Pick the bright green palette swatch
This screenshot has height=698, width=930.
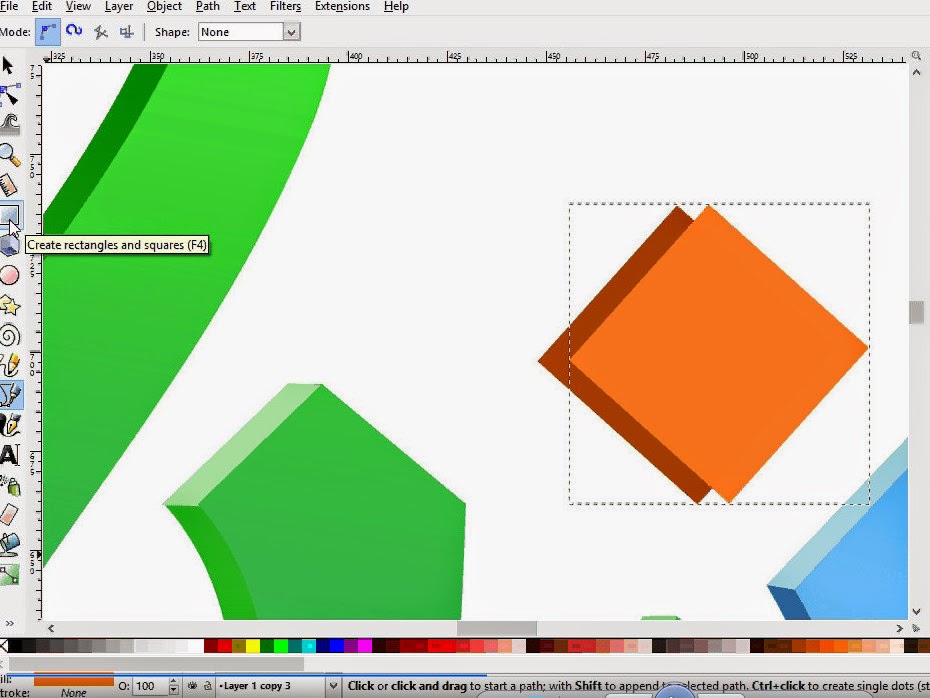(x=281, y=646)
